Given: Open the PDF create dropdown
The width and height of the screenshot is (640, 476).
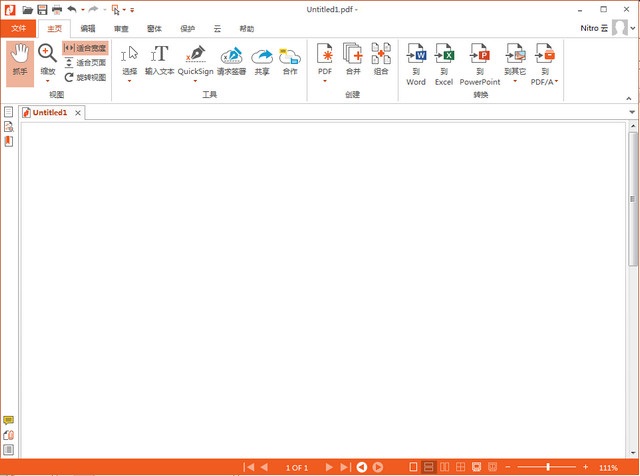Looking at the screenshot, I should (x=324, y=81).
